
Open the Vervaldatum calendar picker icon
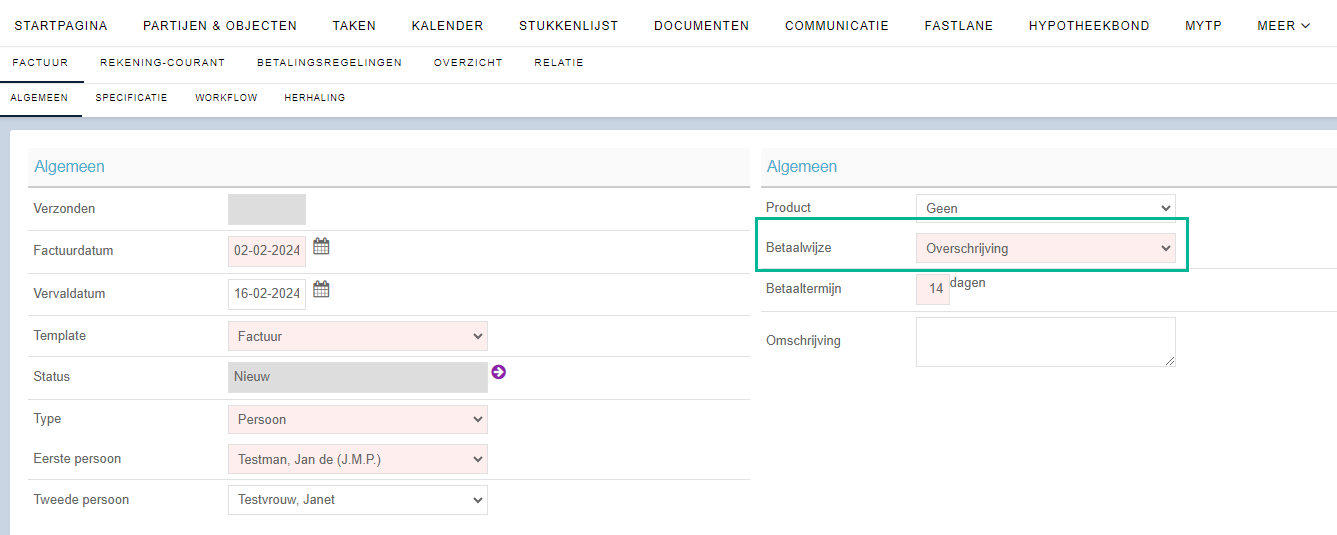(x=321, y=290)
